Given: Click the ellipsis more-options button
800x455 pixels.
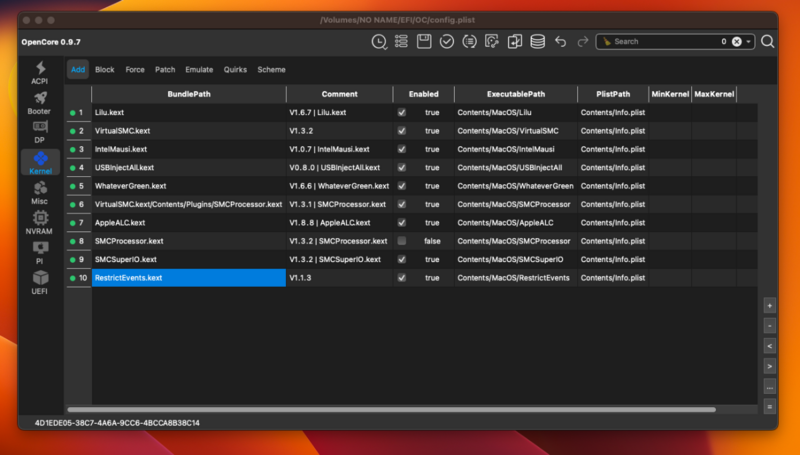Looking at the screenshot, I should click(769, 387).
